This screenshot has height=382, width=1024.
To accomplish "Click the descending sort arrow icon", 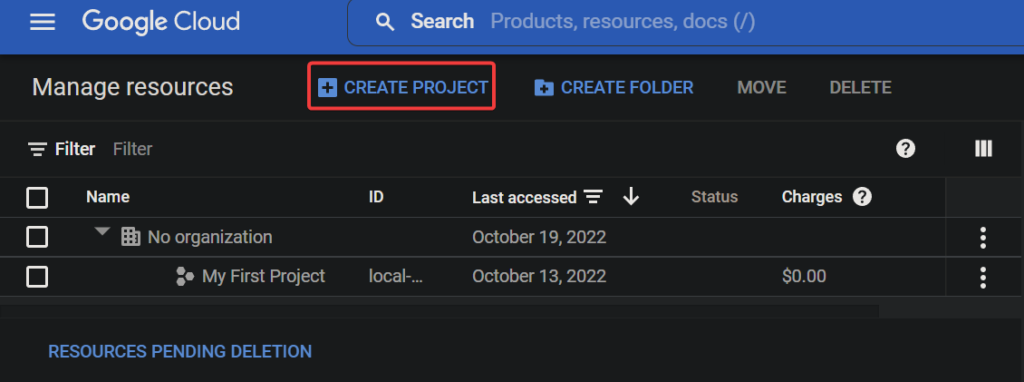I will 631,196.
